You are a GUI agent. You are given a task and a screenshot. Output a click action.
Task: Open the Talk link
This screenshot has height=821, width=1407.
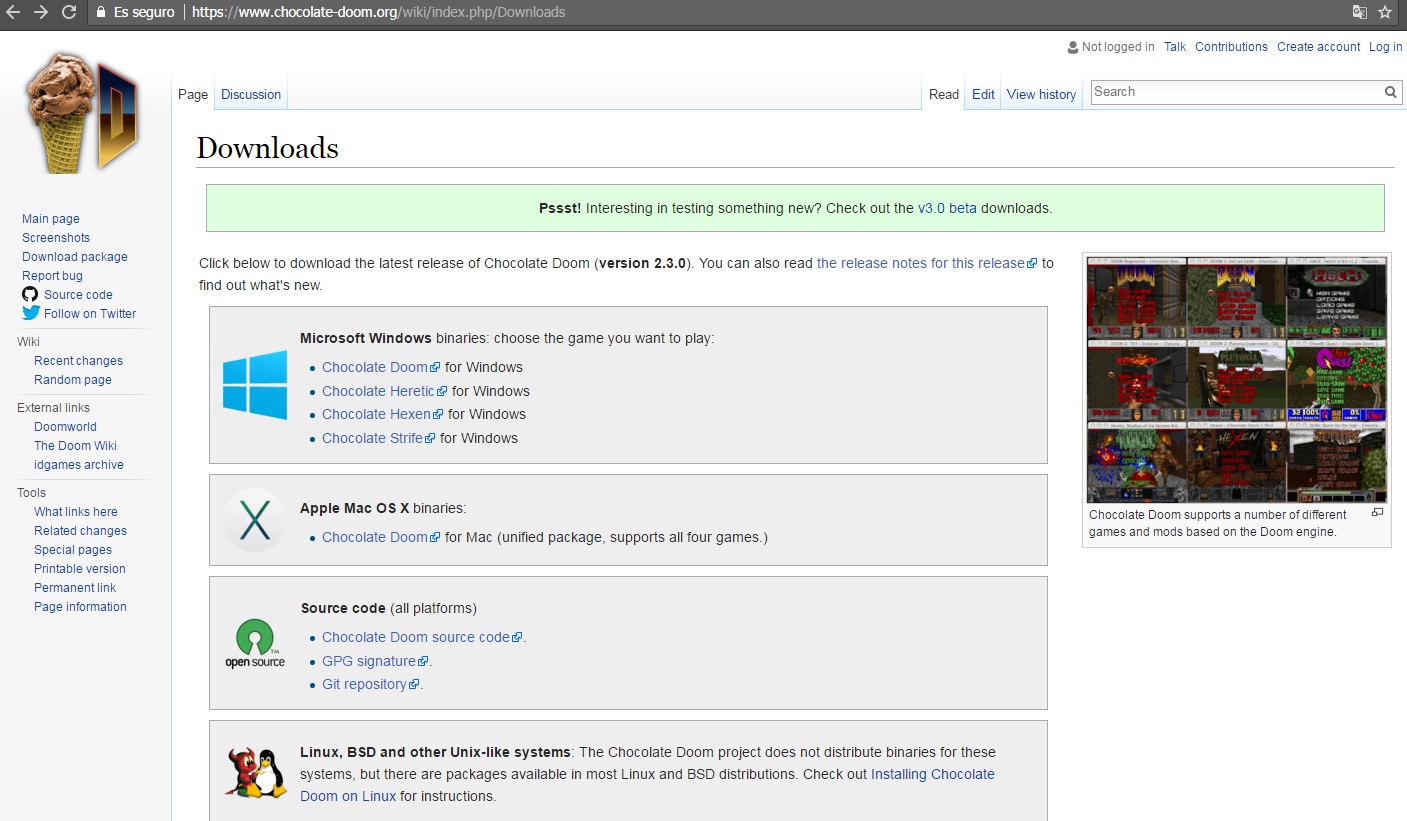point(1175,47)
